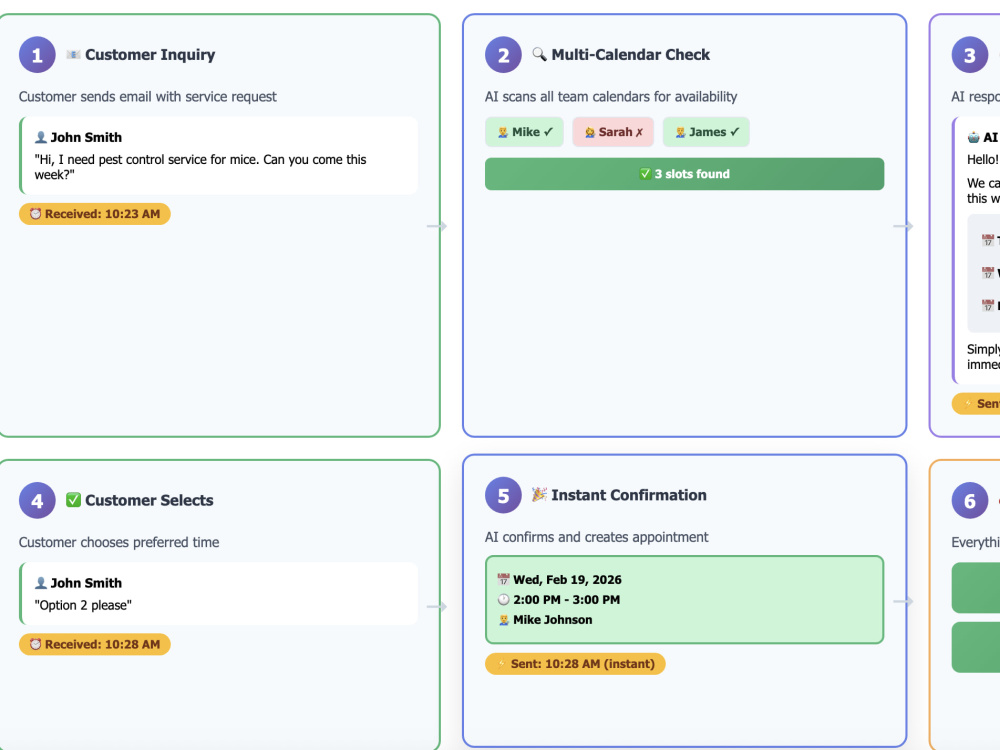Click "Customer chooses preferred time" text
Image resolution: width=1000 pixels, height=750 pixels.
[119, 543]
